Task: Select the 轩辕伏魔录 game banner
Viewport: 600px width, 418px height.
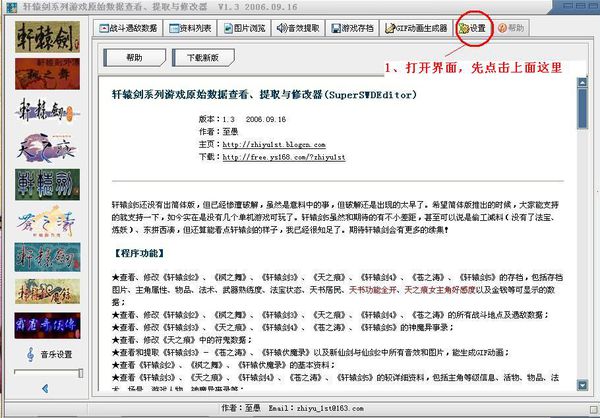Action: pos(47,291)
